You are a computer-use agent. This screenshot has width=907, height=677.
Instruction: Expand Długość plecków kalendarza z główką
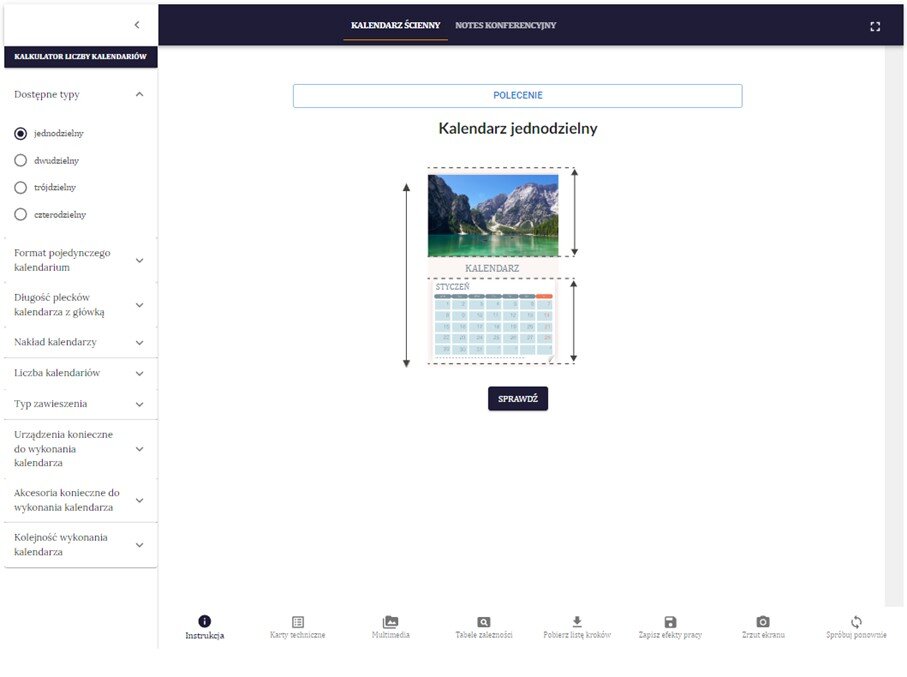point(81,305)
